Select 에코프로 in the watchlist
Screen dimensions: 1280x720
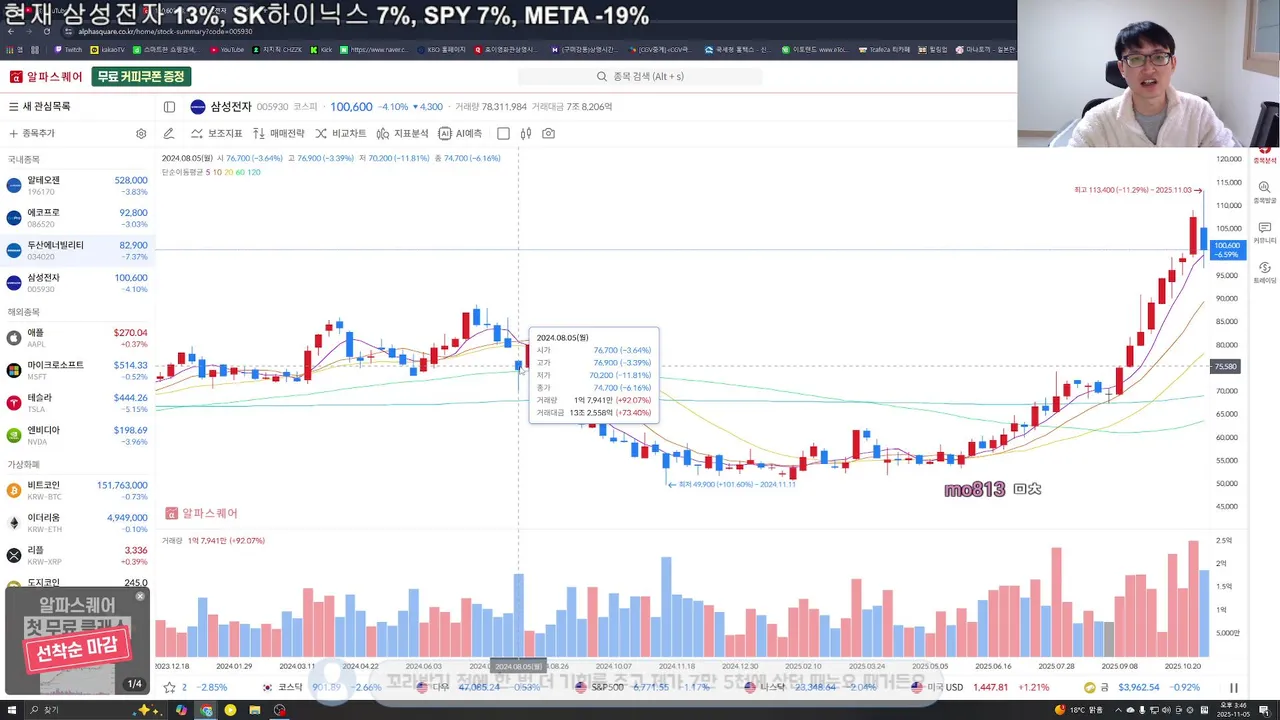coord(77,218)
